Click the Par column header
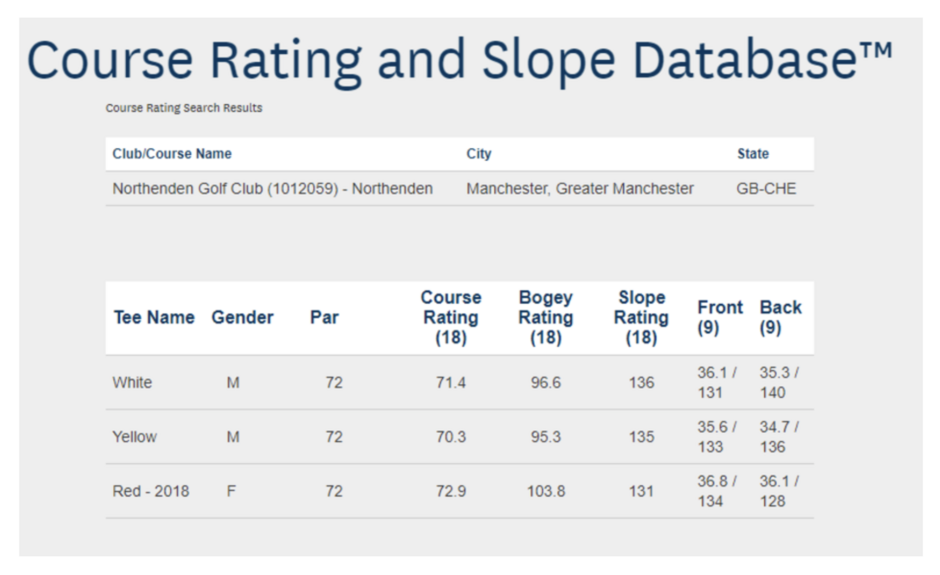This screenshot has width=940, height=575. pos(324,317)
